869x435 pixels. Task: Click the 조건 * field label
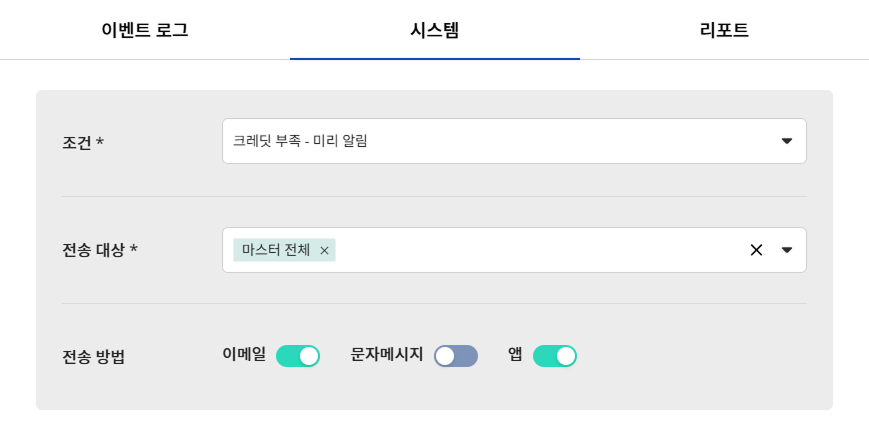coord(83,142)
